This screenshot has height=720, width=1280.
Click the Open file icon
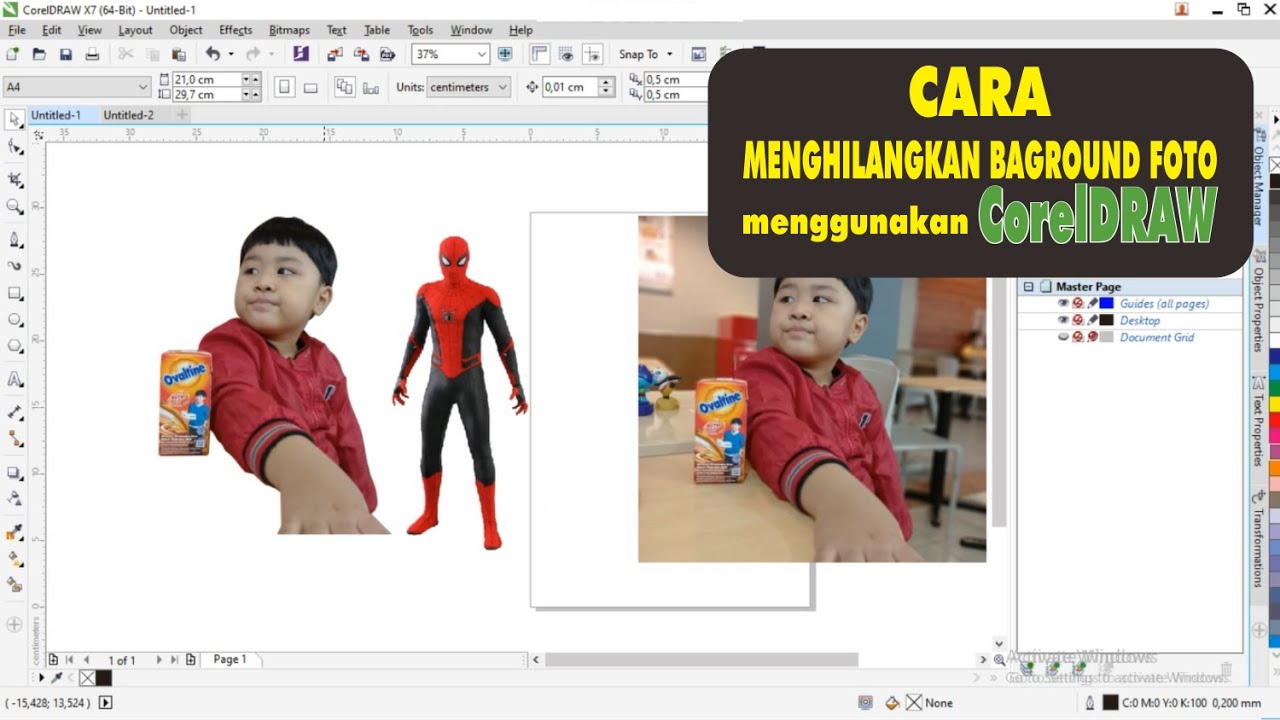pyautogui.click(x=40, y=54)
